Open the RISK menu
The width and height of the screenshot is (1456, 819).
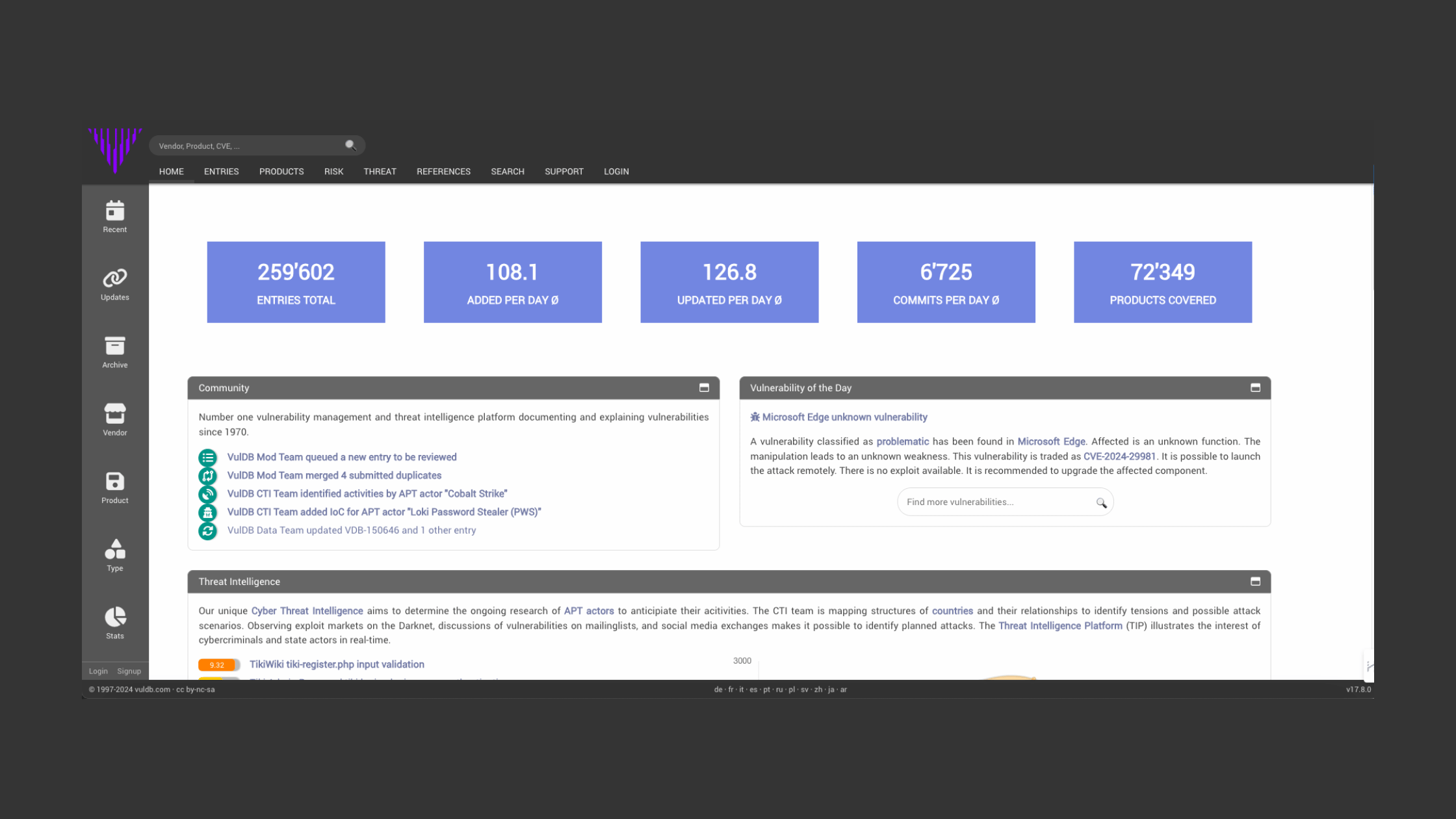333,172
